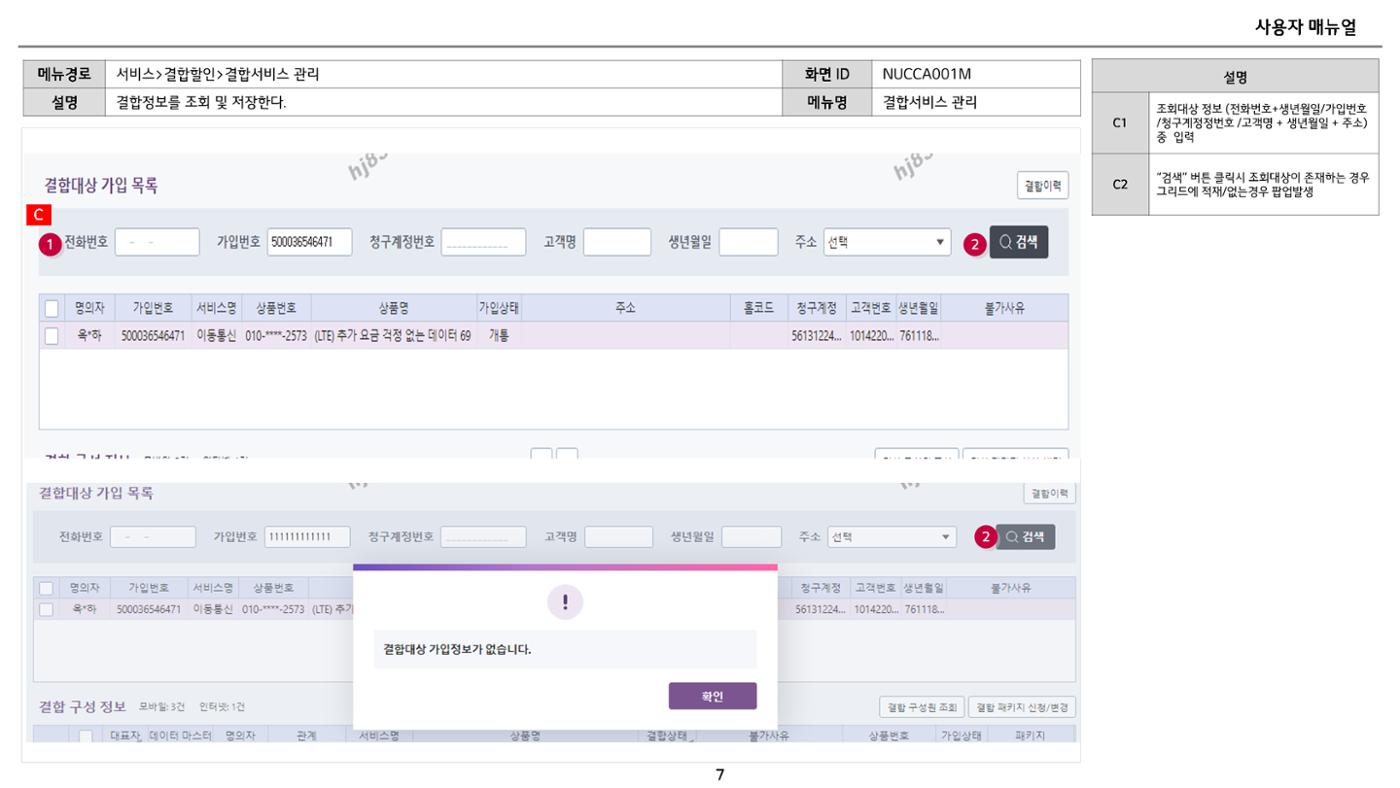Open 결합이력 in the upper panel

pyautogui.click(x=1042, y=185)
